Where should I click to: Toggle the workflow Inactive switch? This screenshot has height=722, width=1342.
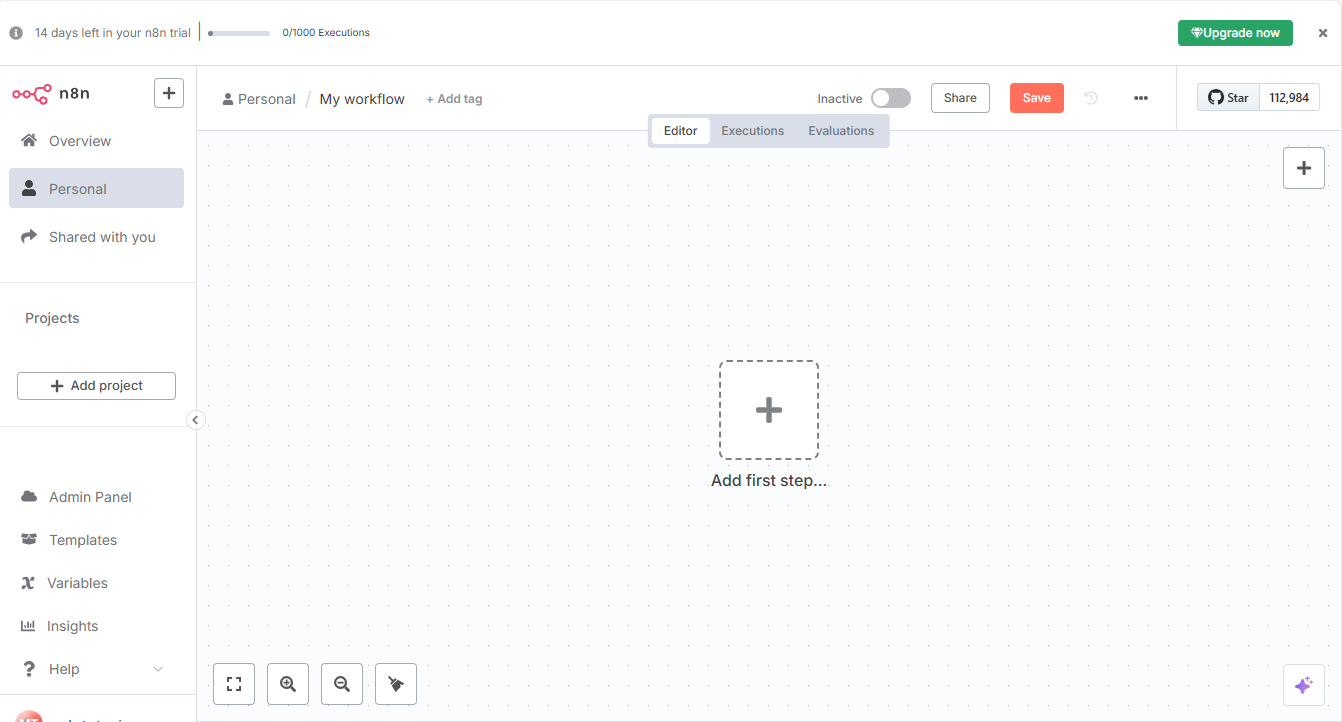(x=891, y=98)
